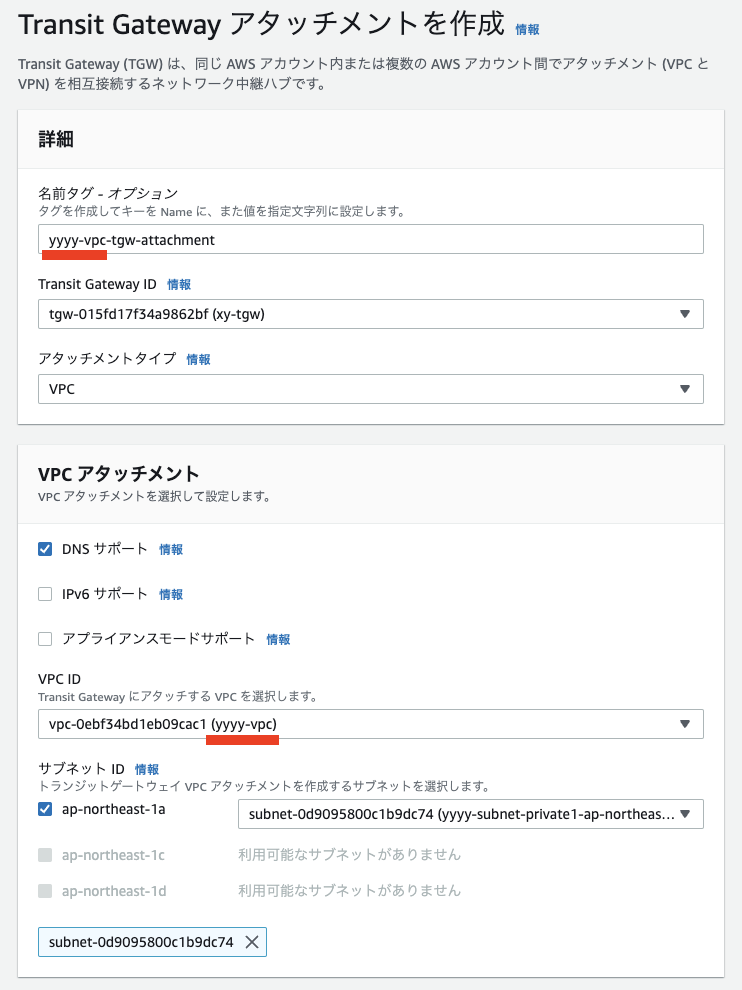Click the disabled ap-northeast-1d checkbox
Viewport: 742px width, 990px height.
point(45,891)
